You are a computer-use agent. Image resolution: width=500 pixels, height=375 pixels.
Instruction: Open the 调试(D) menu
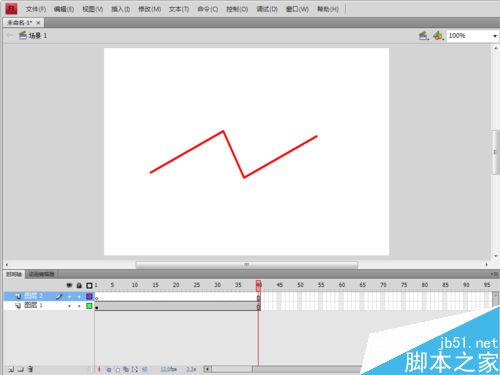click(x=267, y=9)
